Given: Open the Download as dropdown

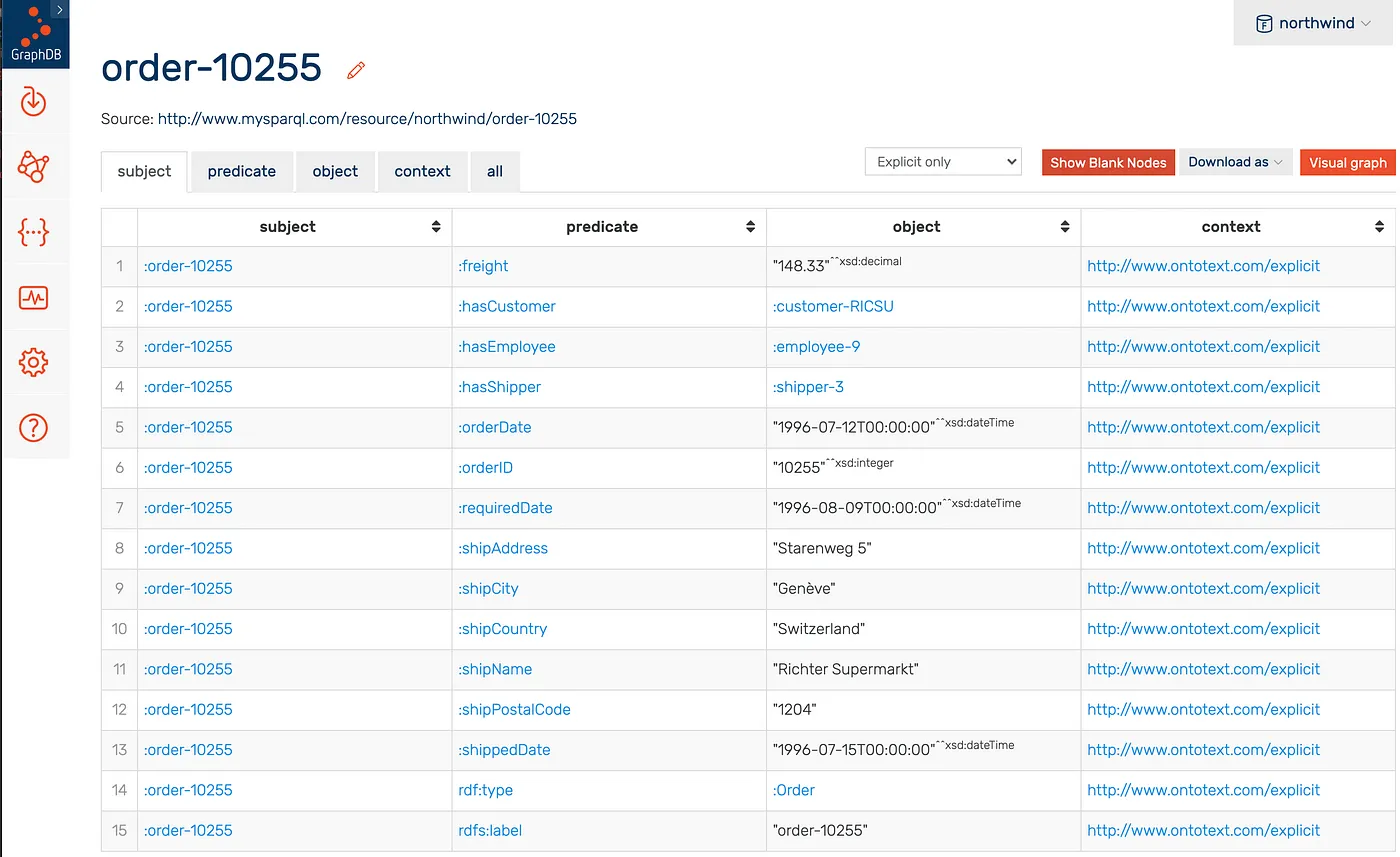Looking at the screenshot, I should pyautogui.click(x=1236, y=162).
